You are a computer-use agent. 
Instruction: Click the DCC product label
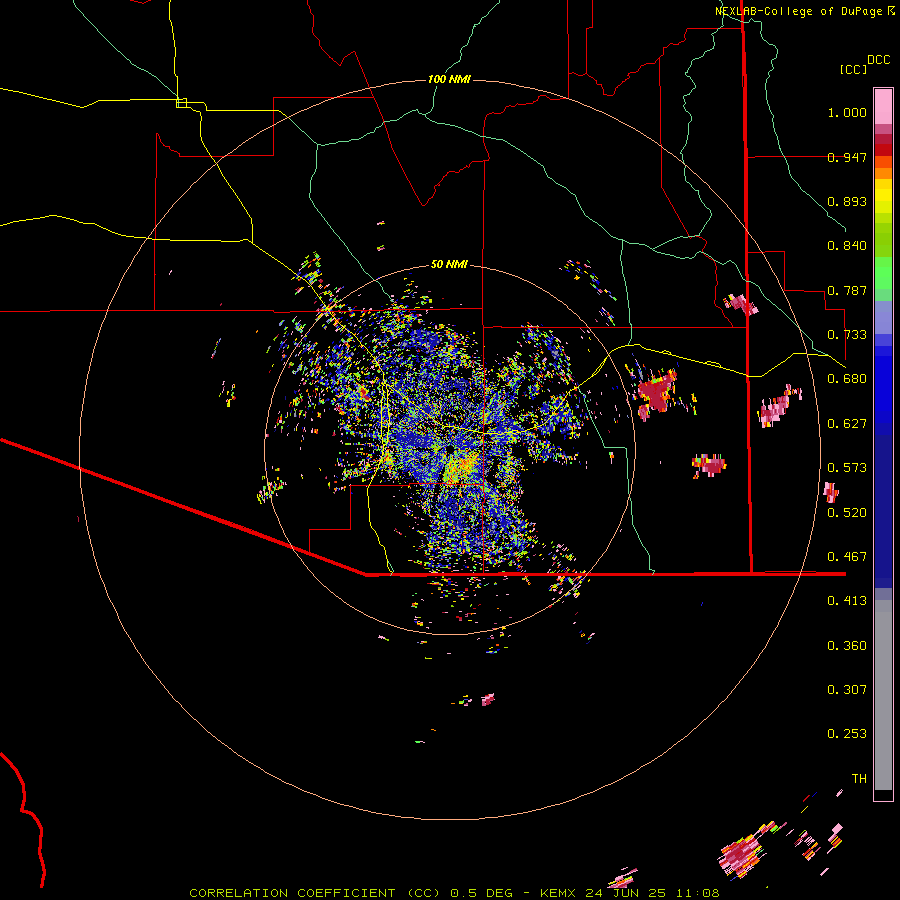pyautogui.click(x=879, y=60)
